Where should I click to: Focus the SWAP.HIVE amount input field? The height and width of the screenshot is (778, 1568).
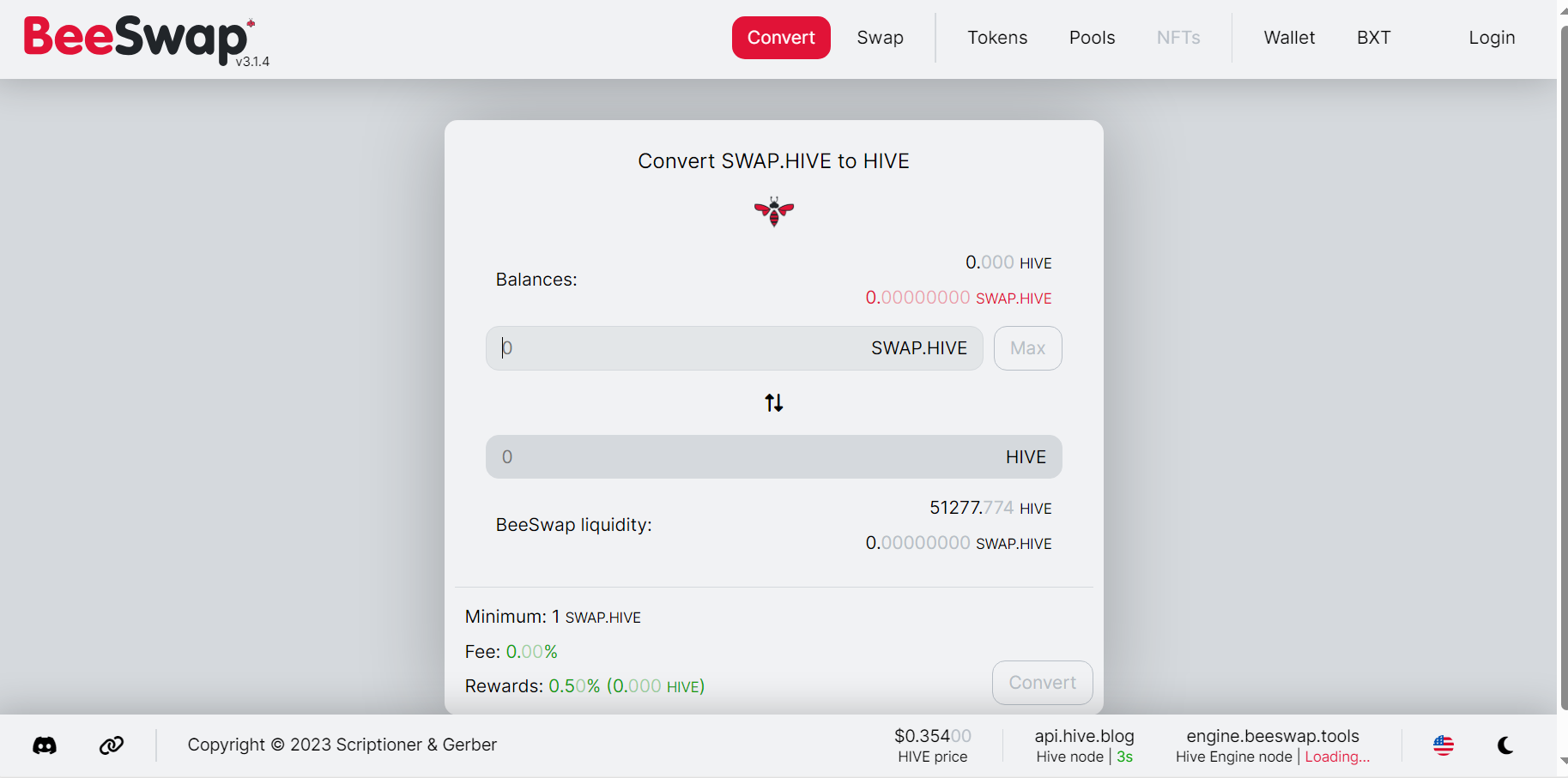(734, 348)
